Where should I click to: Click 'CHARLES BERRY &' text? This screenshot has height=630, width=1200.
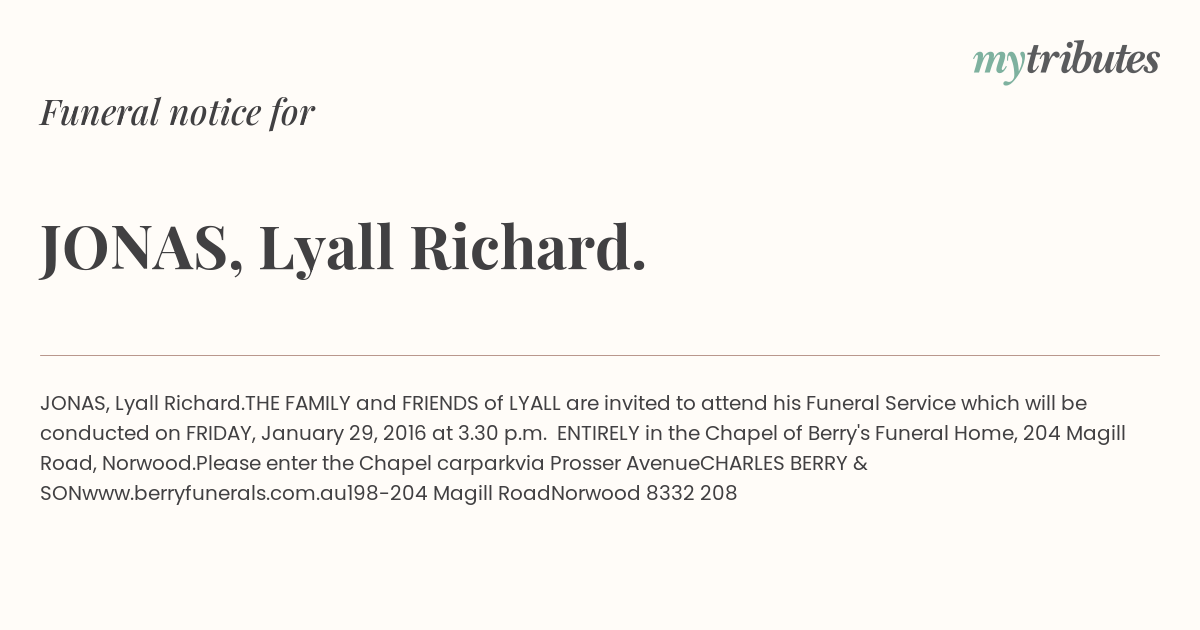coord(784,463)
